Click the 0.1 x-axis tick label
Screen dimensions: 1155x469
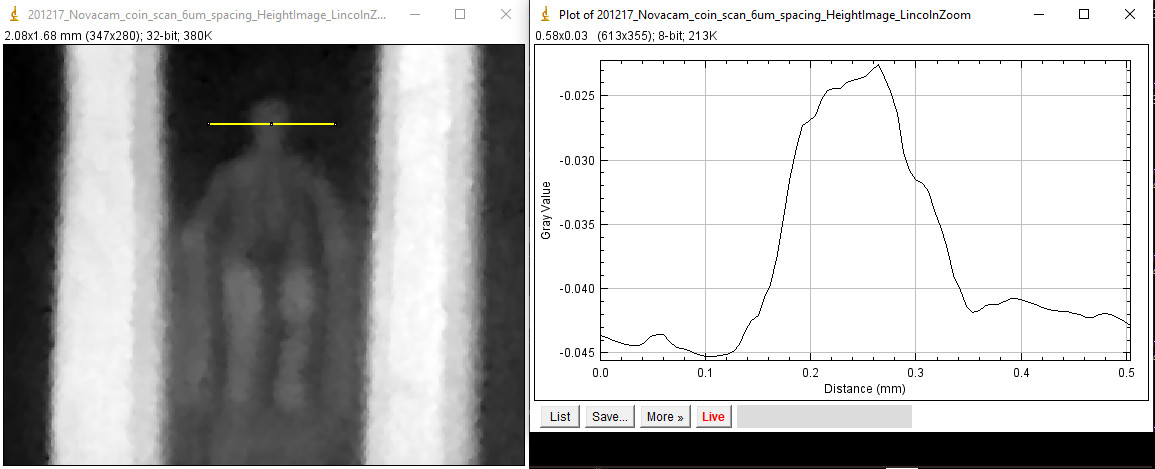[x=705, y=373]
